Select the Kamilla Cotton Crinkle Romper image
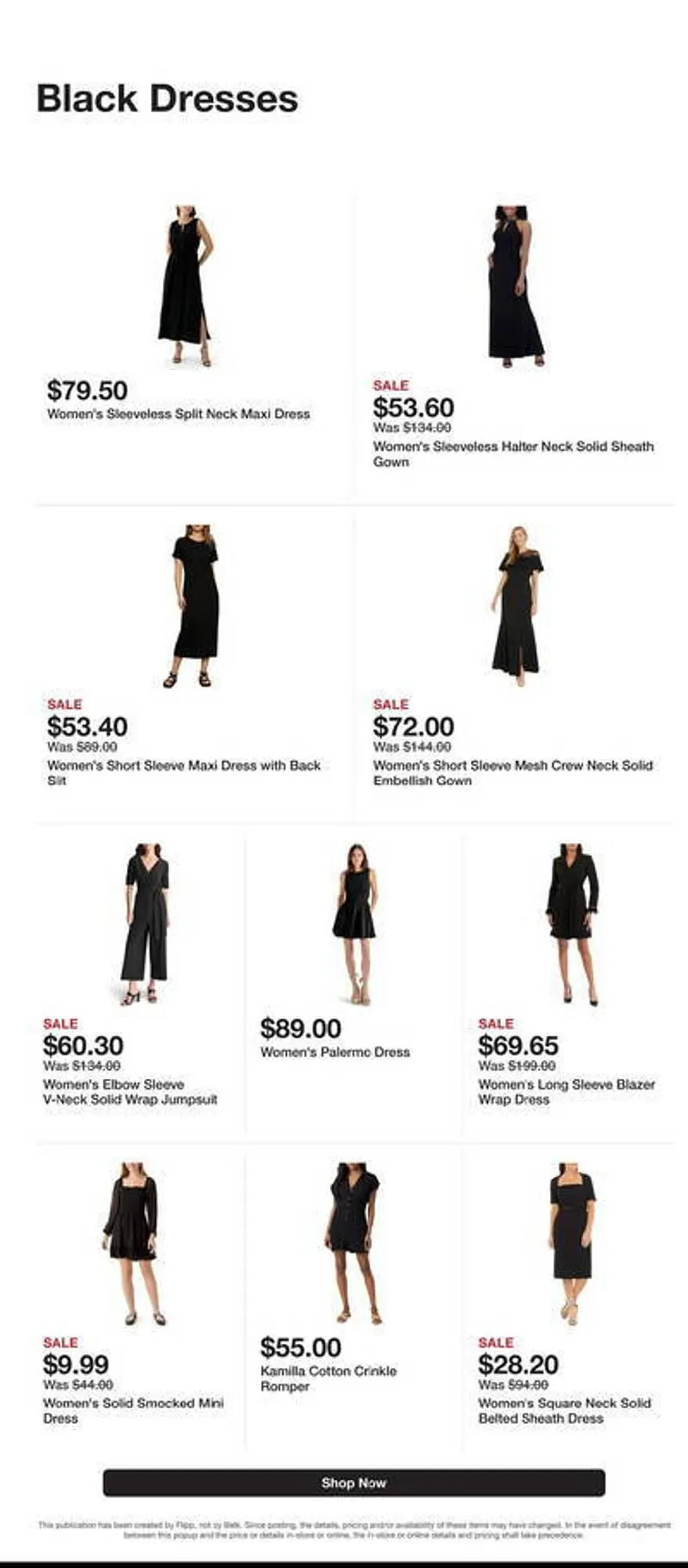 tap(353, 1243)
